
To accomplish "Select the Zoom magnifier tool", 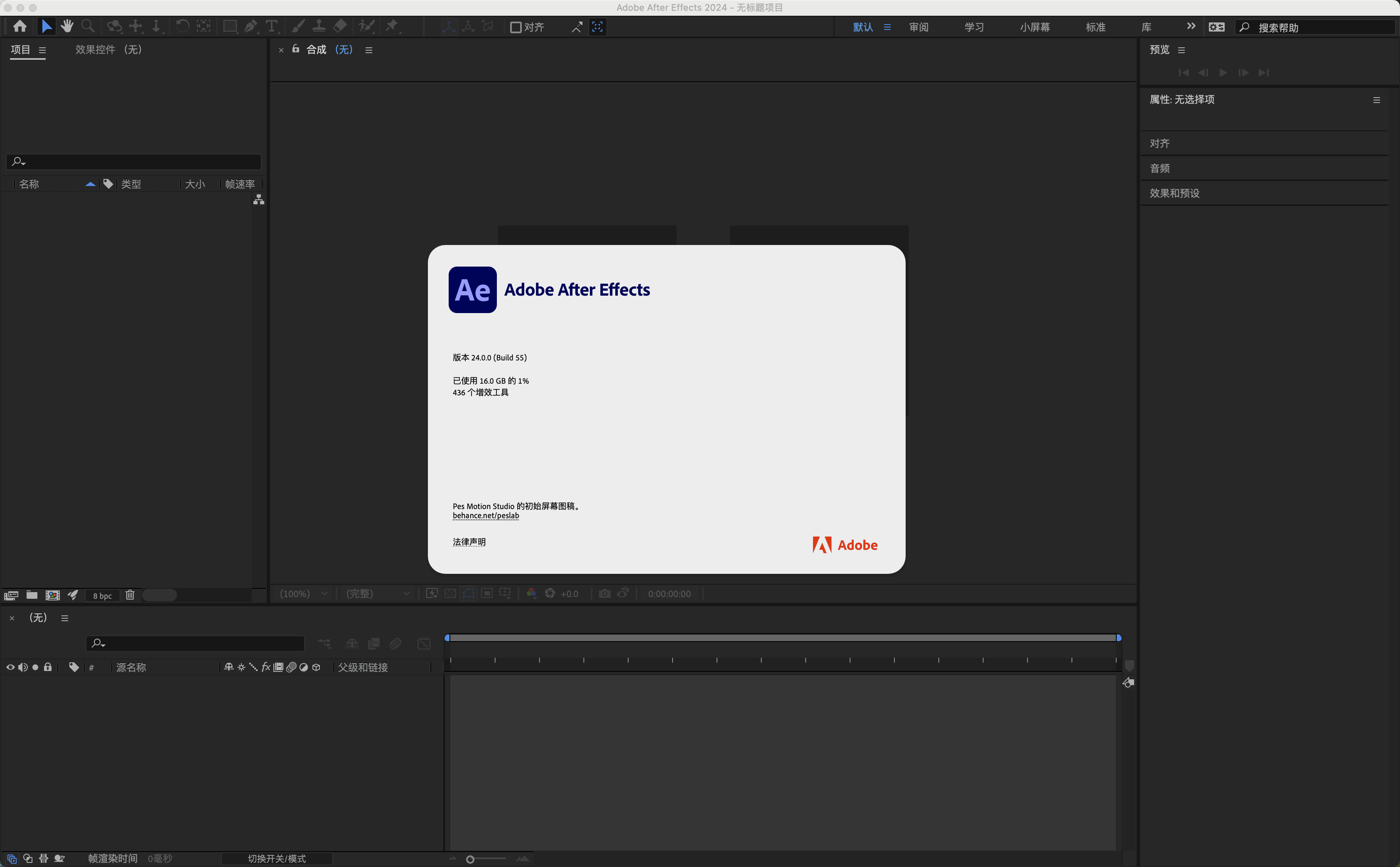I will pyautogui.click(x=88, y=27).
